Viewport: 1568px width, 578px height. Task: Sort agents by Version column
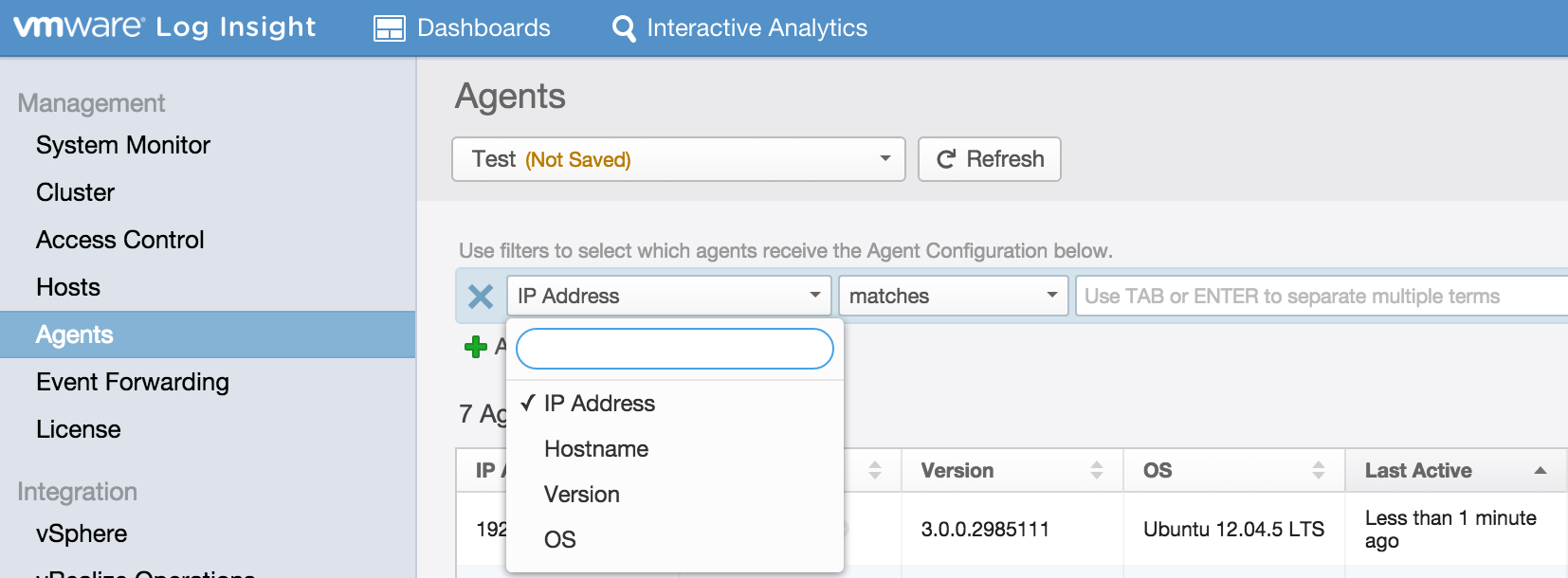click(x=1011, y=470)
